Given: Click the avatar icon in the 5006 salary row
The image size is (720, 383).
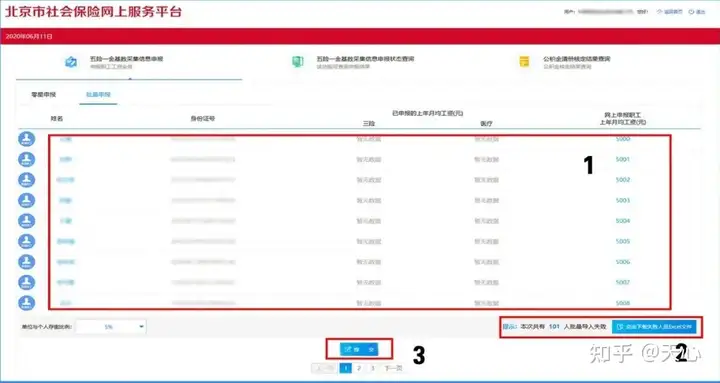Looking at the screenshot, I should coord(27,262).
